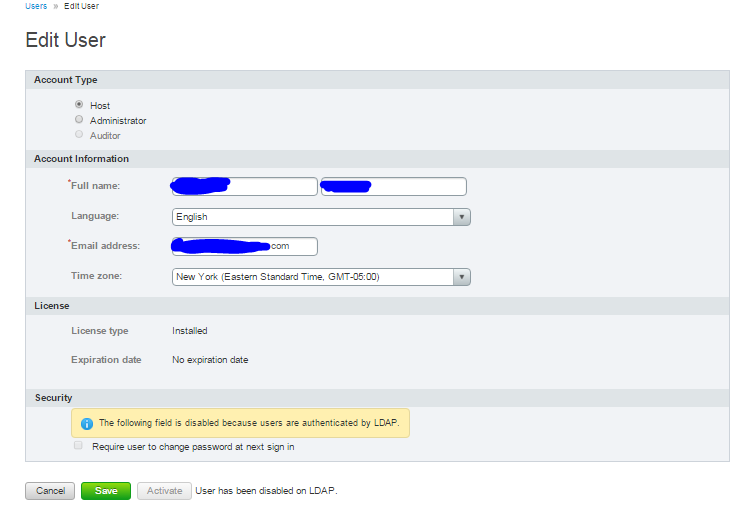This screenshot has height=509, width=755.
Task: Click the green Save button
Action: click(x=106, y=491)
